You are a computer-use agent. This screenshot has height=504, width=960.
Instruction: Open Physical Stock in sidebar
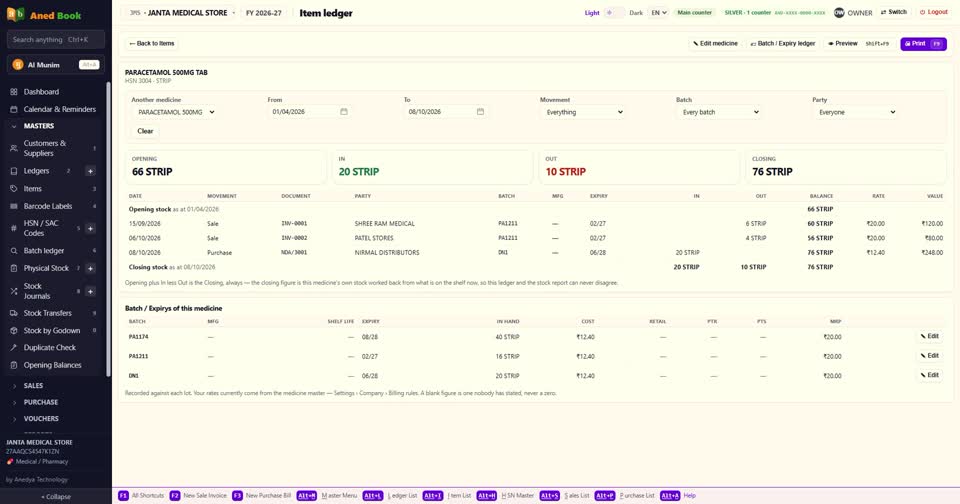(46, 268)
